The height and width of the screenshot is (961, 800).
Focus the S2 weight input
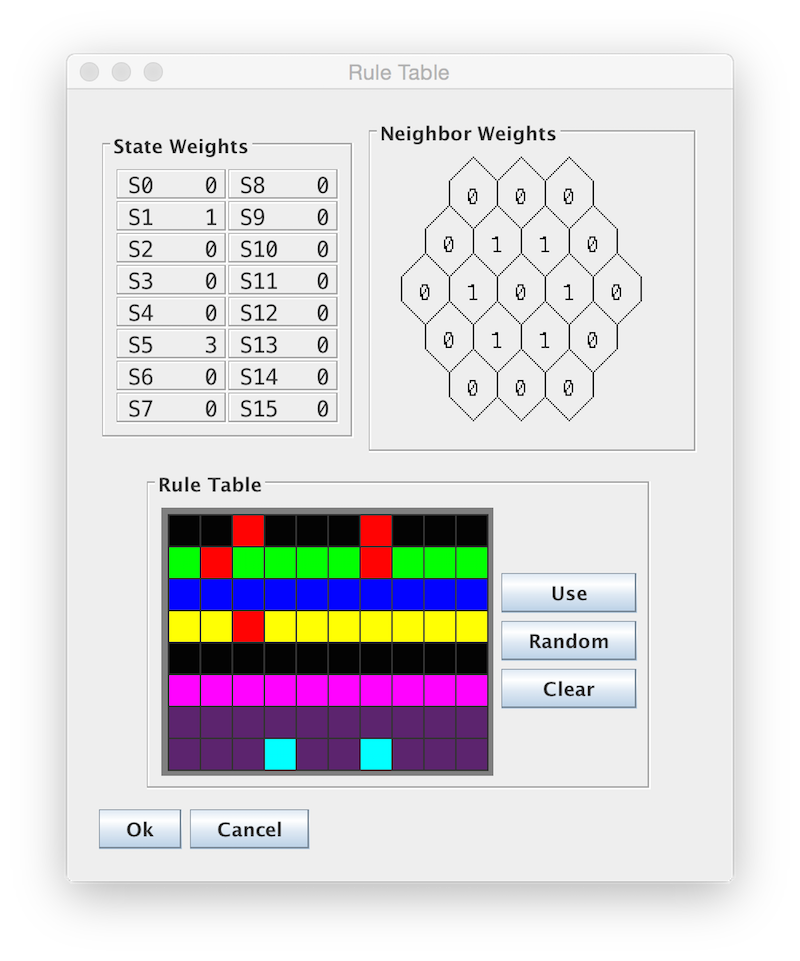pyautogui.click(x=171, y=248)
